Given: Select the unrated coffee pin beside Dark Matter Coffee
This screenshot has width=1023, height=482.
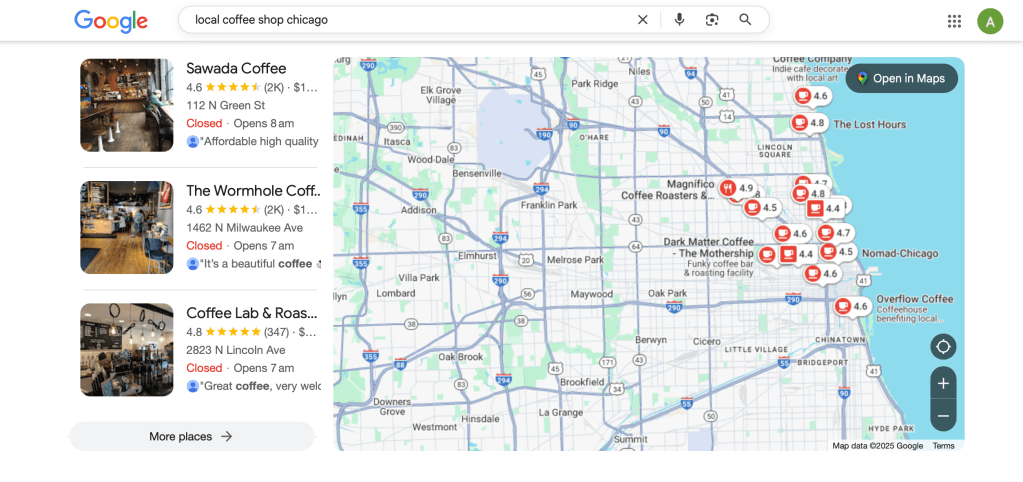Looking at the screenshot, I should (767, 254).
